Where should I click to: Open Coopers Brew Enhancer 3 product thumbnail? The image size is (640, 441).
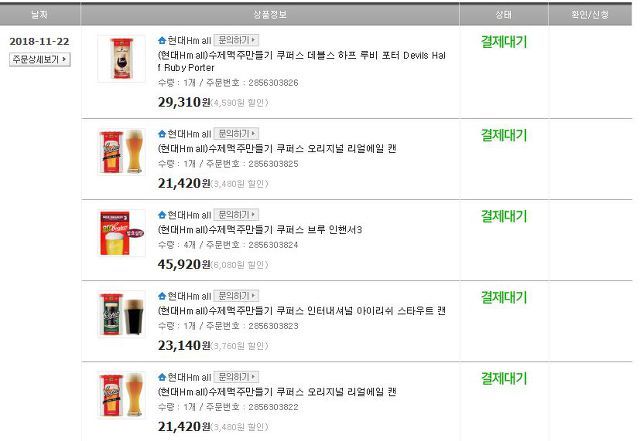[122, 233]
